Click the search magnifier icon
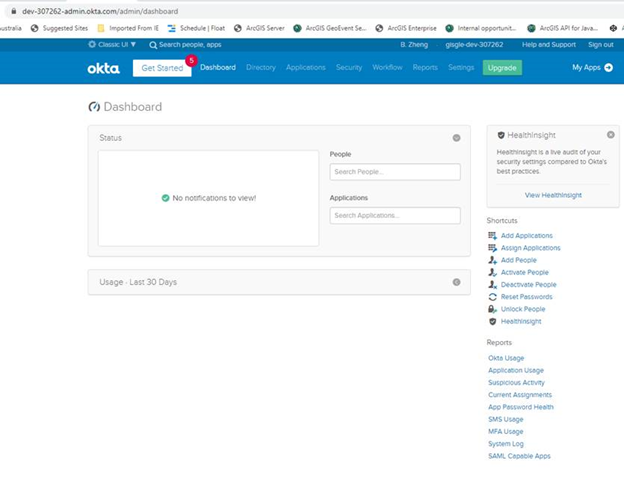Viewport: 624px width, 478px height. pos(153,45)
